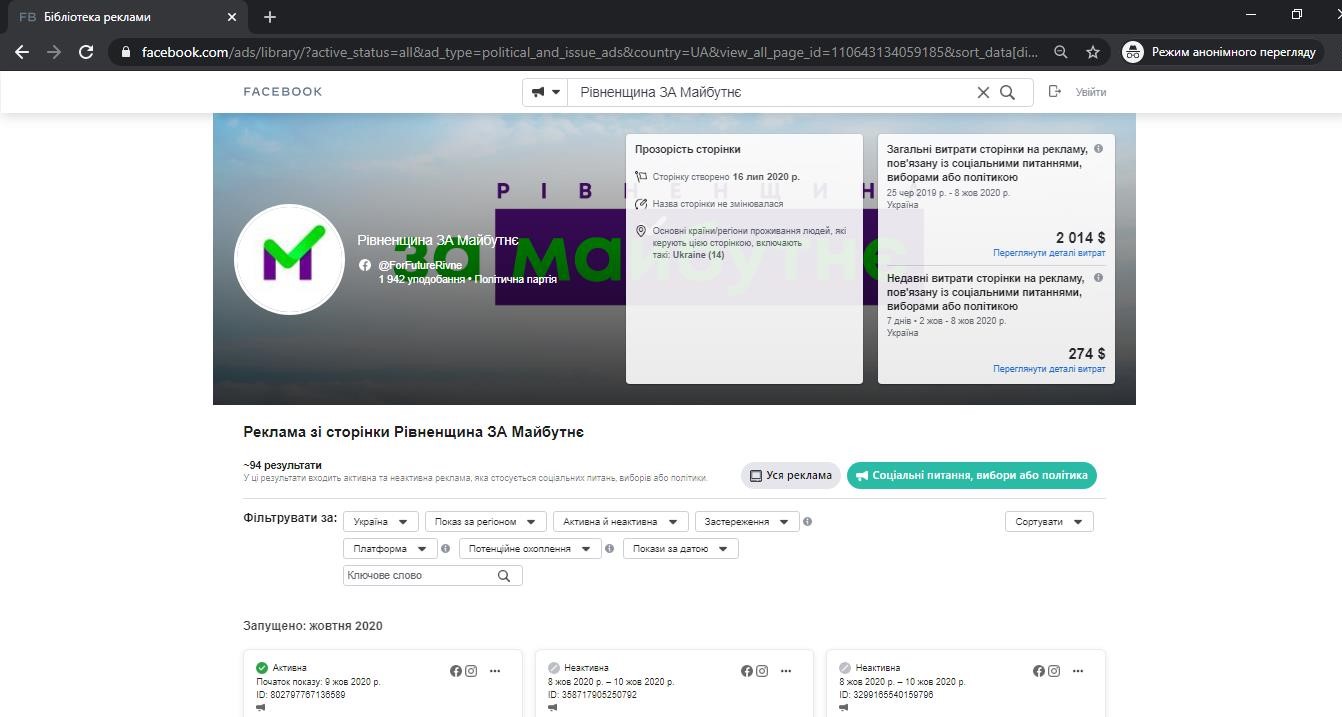Viewport: 1342px width, 717px height.
Task: Run search with the magnifier icon
Action: click(x=1007, y=92)
